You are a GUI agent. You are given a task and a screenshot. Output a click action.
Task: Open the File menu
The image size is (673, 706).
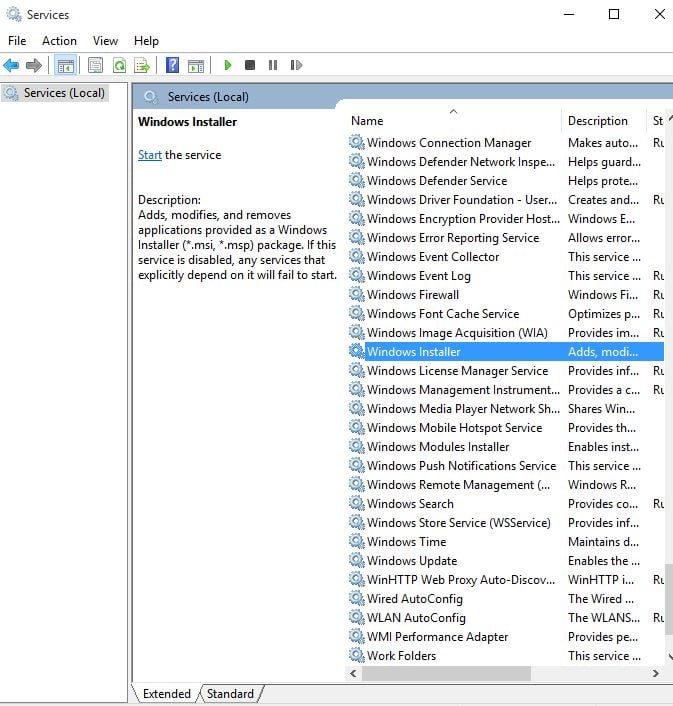17,41
